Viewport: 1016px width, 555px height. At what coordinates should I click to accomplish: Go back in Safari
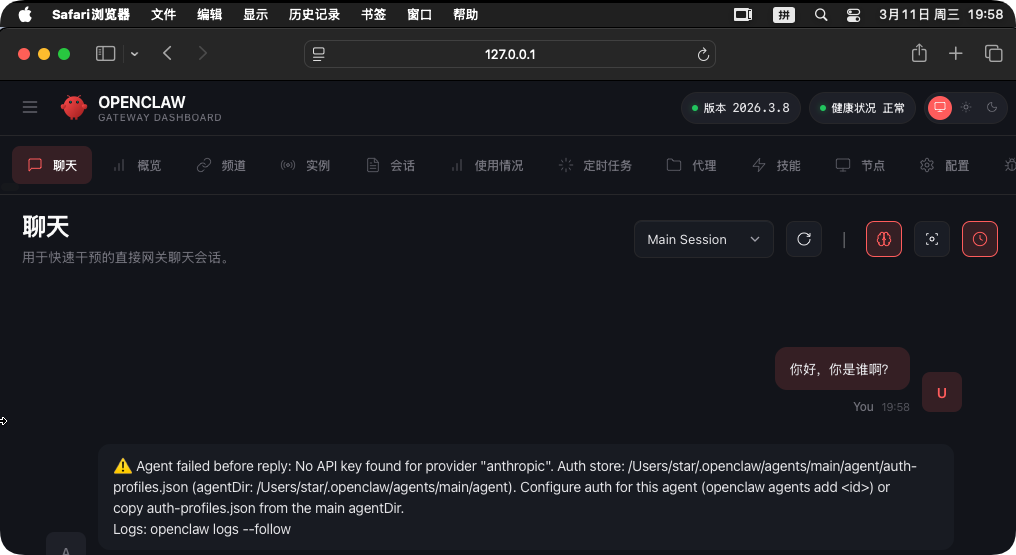click(x=167, y=53)
